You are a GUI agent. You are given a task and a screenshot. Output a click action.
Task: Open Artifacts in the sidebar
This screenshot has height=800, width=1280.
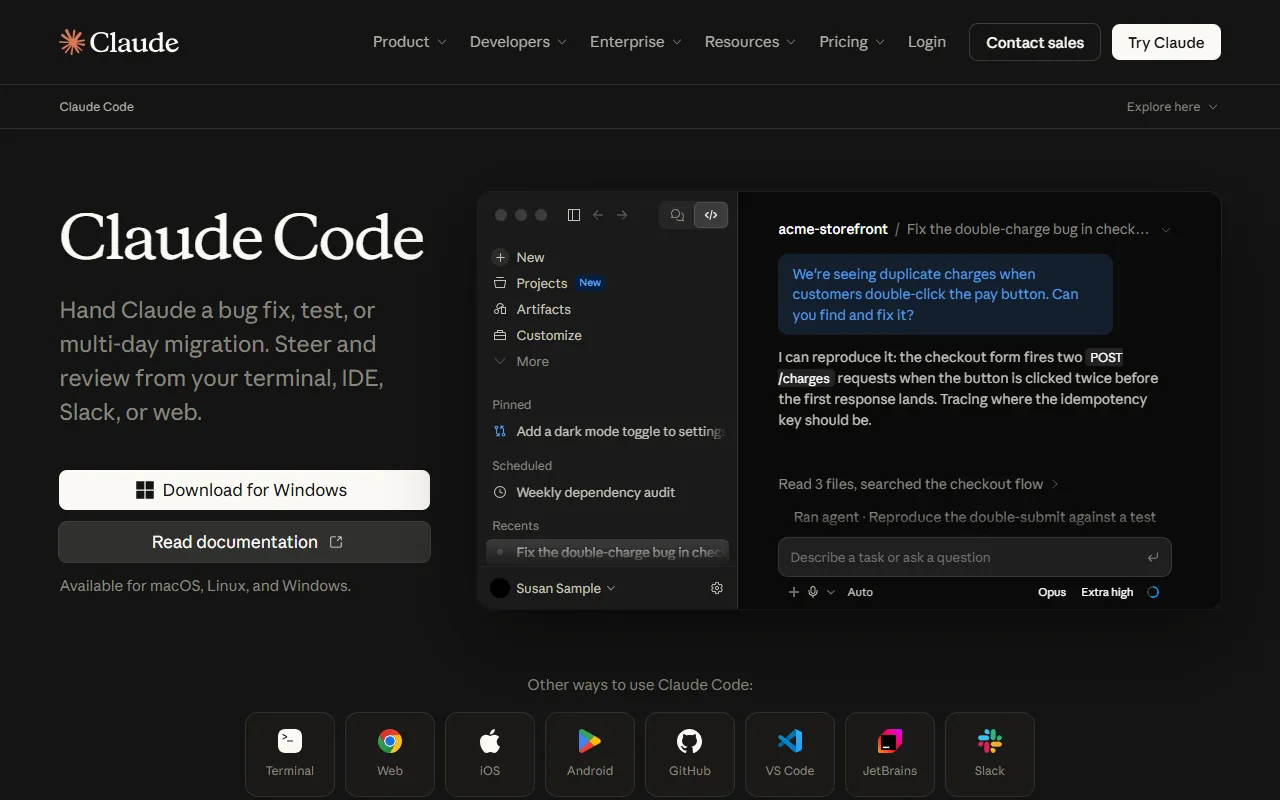(x=532, y=309)
